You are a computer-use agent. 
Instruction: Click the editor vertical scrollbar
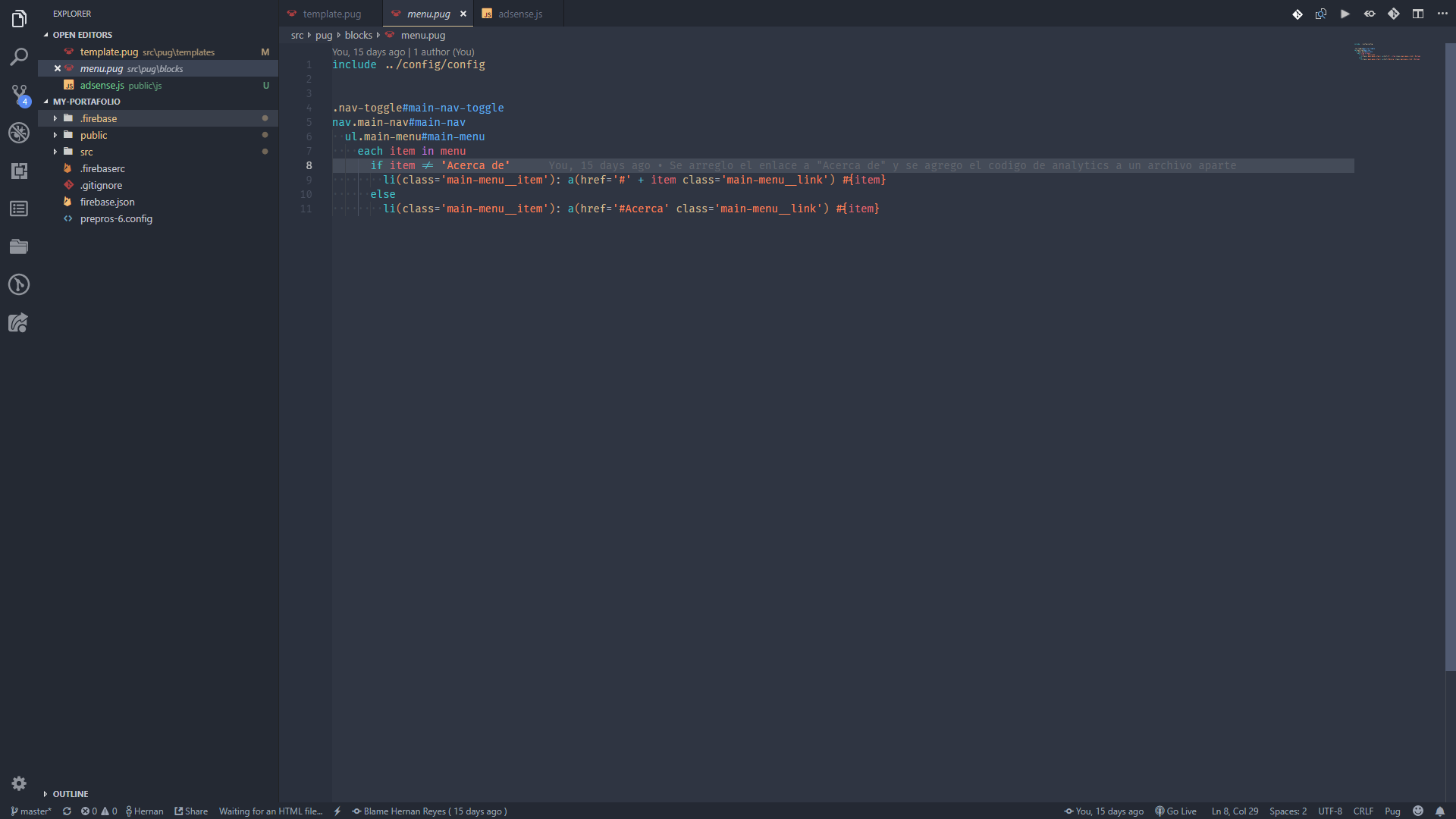[1450, 356]
